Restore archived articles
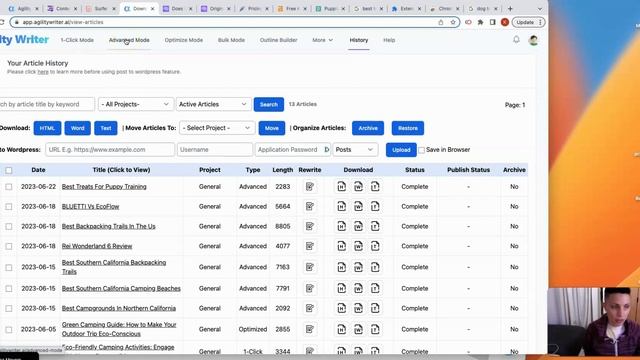This screenshot has height=360, width=640. click(408, 128)
